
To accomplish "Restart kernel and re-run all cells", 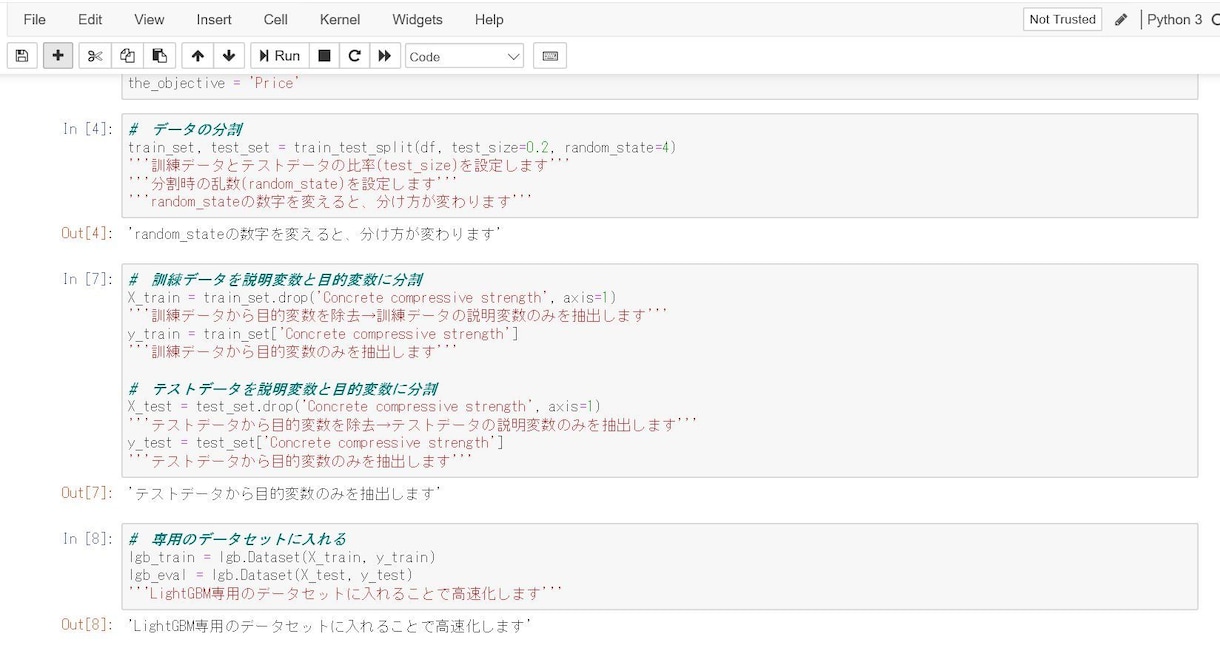I will click(385, 56).
